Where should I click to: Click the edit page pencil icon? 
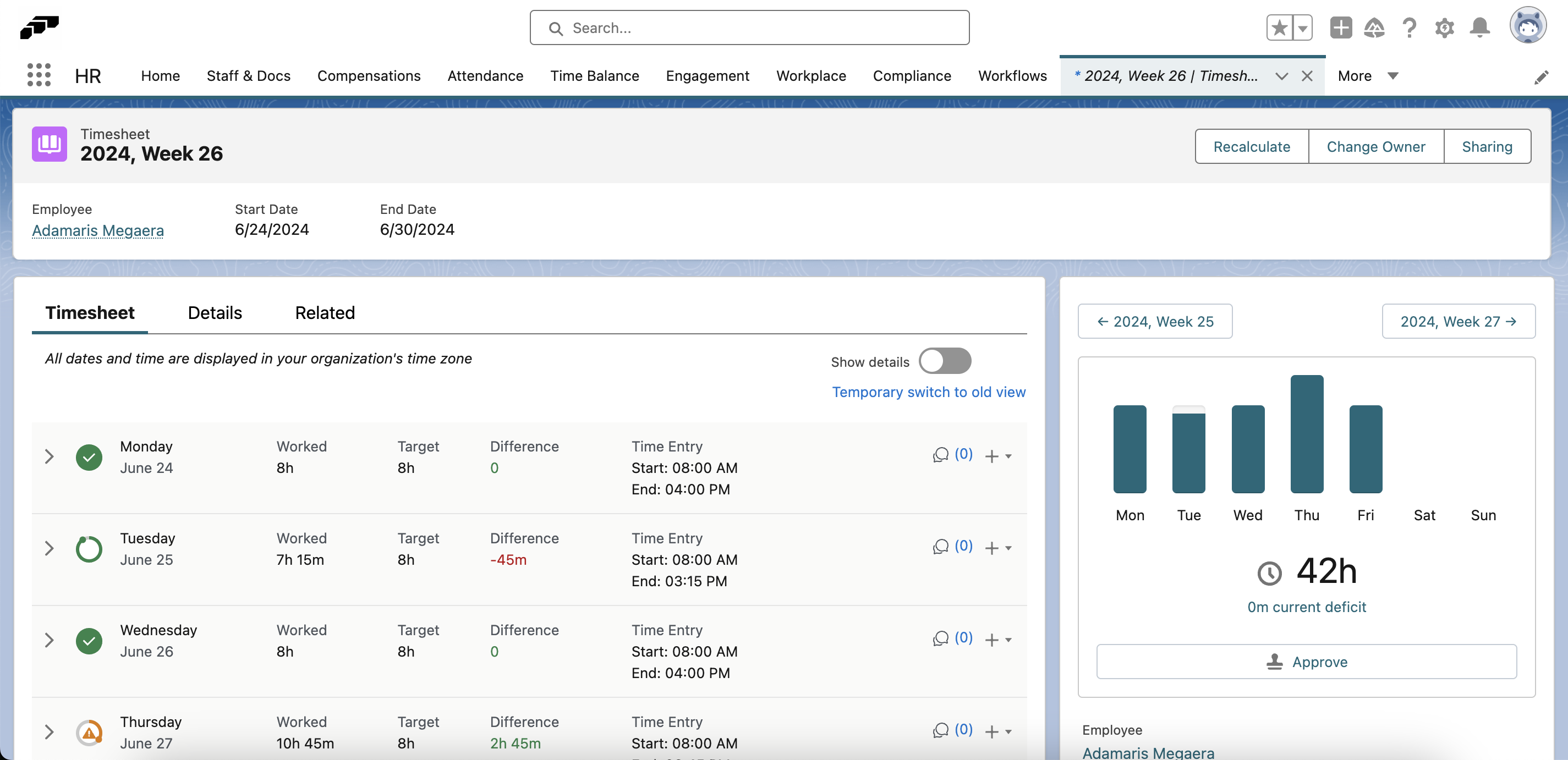1542,76
